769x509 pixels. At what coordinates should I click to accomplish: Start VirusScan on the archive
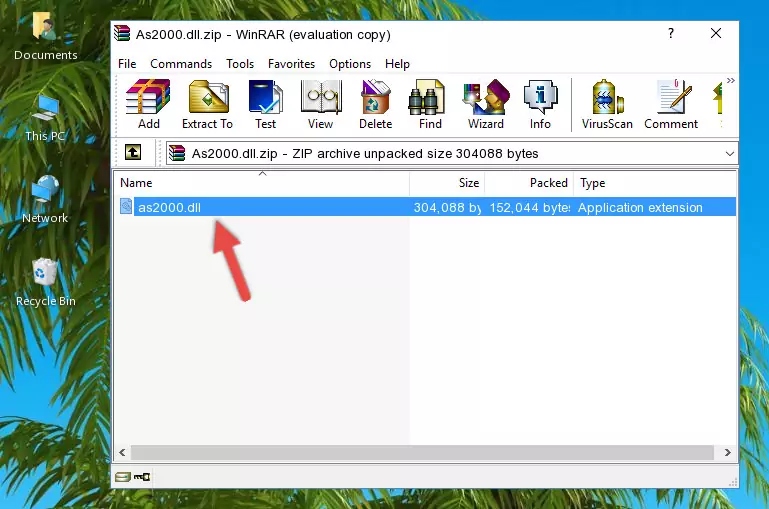point(607,104)
